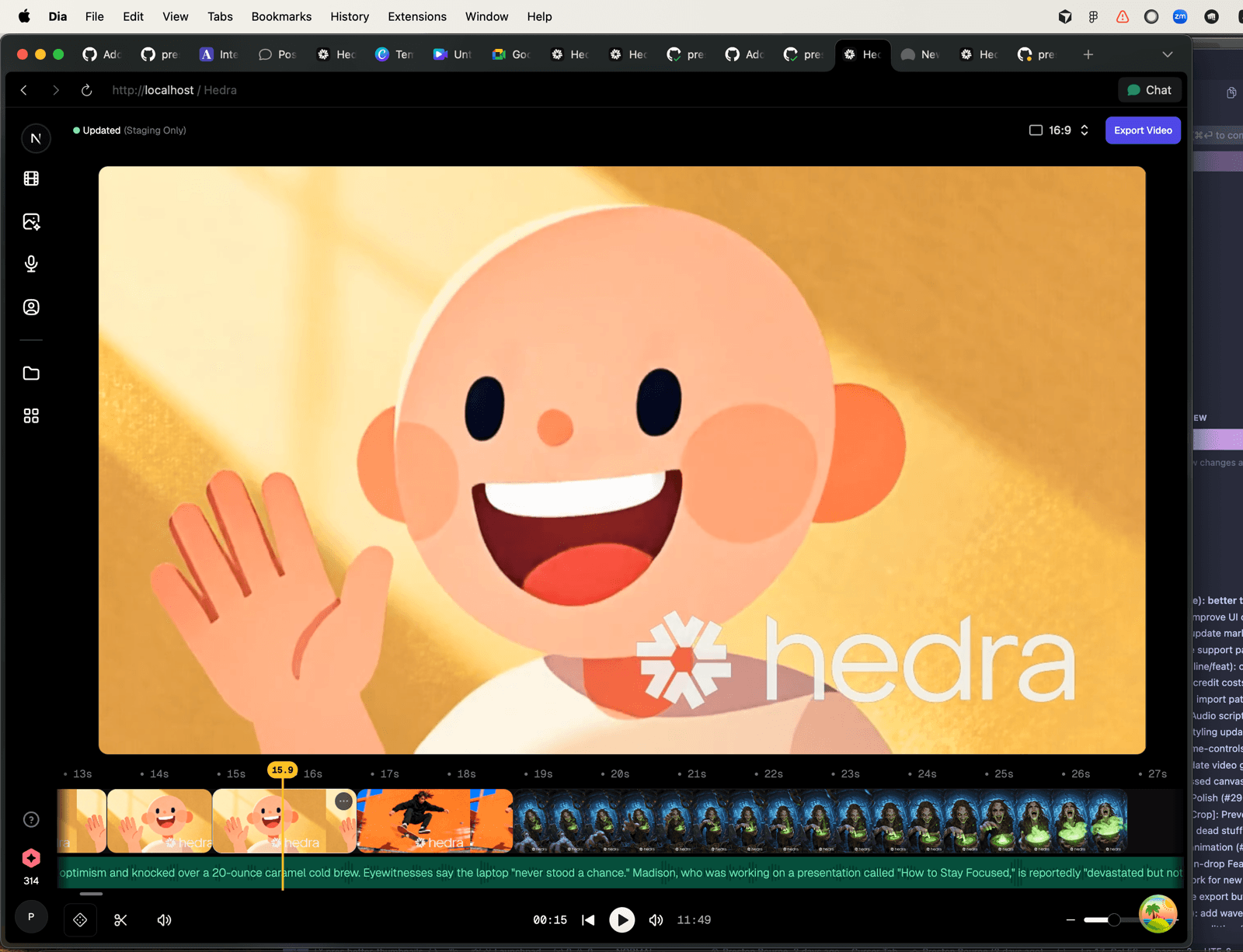Click the video preview canvas
Image resolution: width=1243 pixels, height=952 pixels.
[x=622, y=460]
